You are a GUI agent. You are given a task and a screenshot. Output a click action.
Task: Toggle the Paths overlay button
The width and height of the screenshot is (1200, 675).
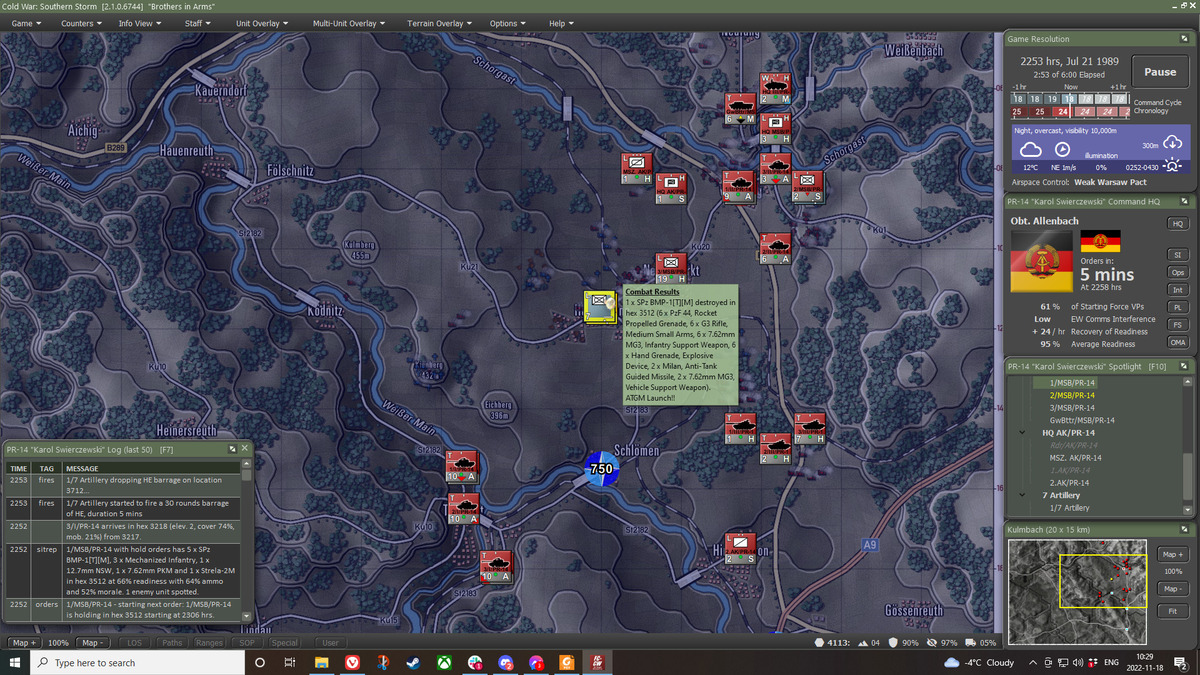(172, 643)
